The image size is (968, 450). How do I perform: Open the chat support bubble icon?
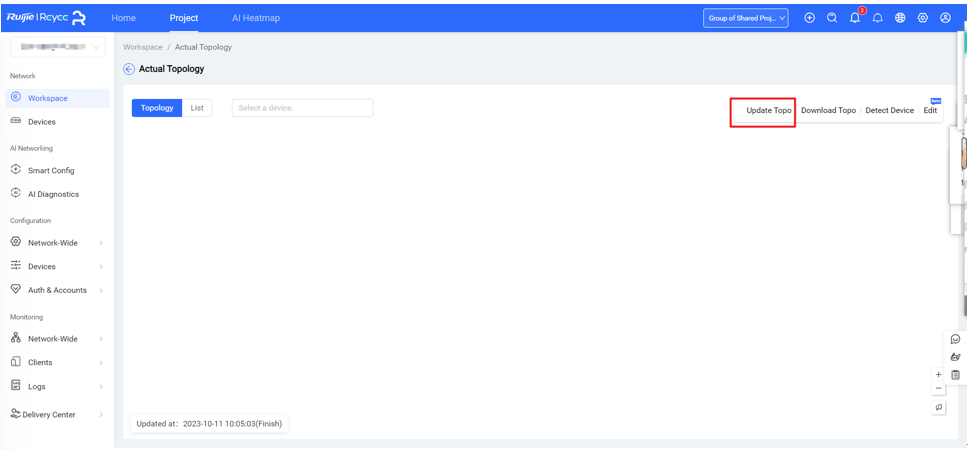click(x=955, y=339)
